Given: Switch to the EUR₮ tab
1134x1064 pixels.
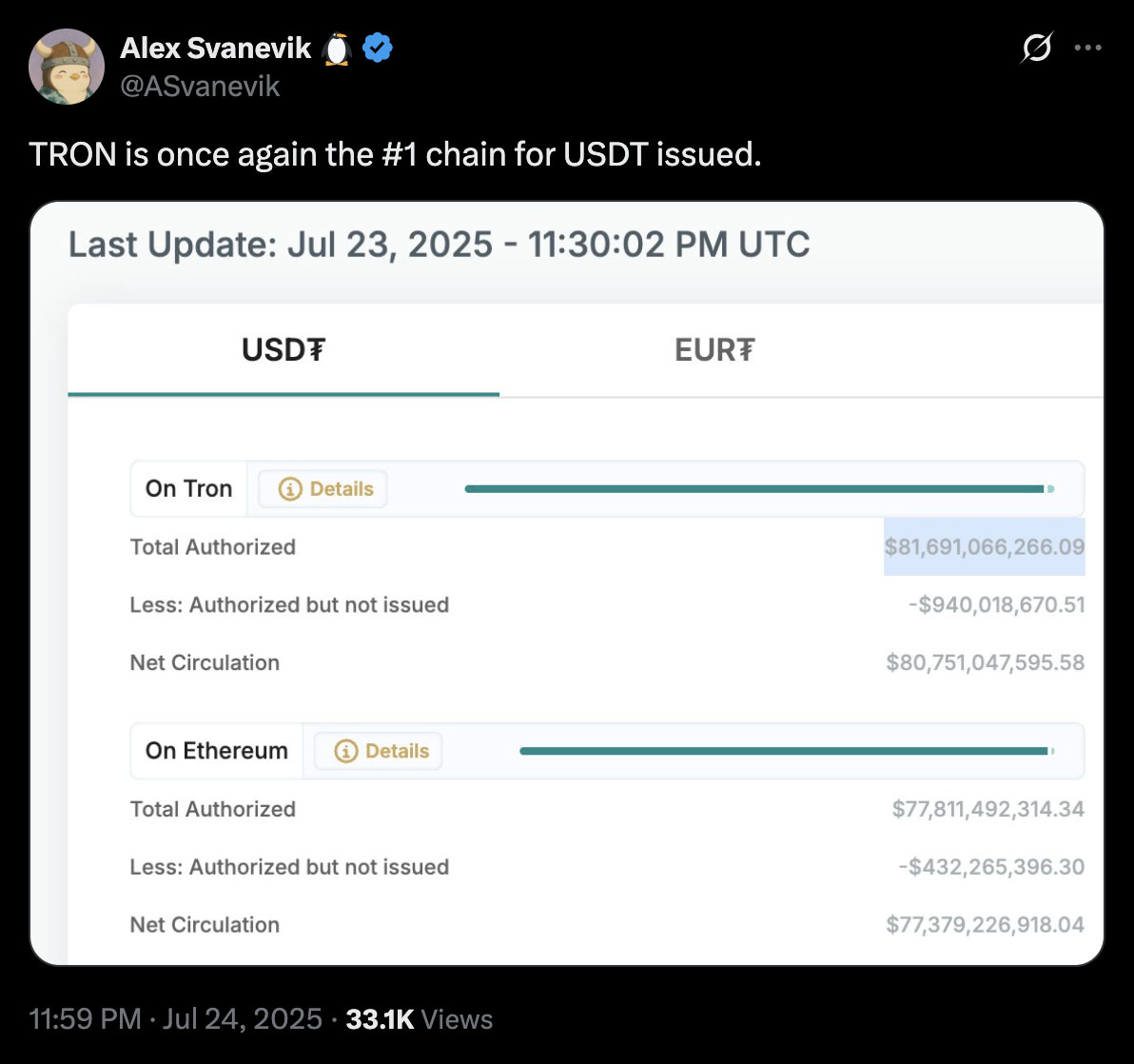Looking at the screenshot, I should pos(714,350).
